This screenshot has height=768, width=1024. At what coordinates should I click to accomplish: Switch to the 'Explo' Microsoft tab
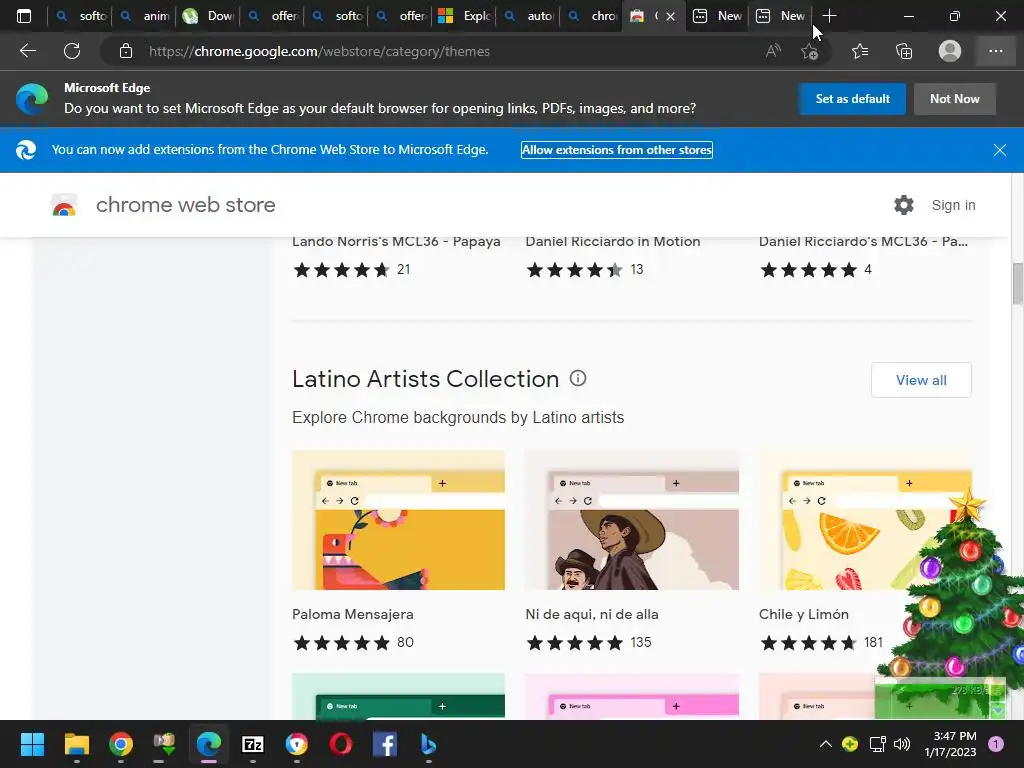pos(464,16)
